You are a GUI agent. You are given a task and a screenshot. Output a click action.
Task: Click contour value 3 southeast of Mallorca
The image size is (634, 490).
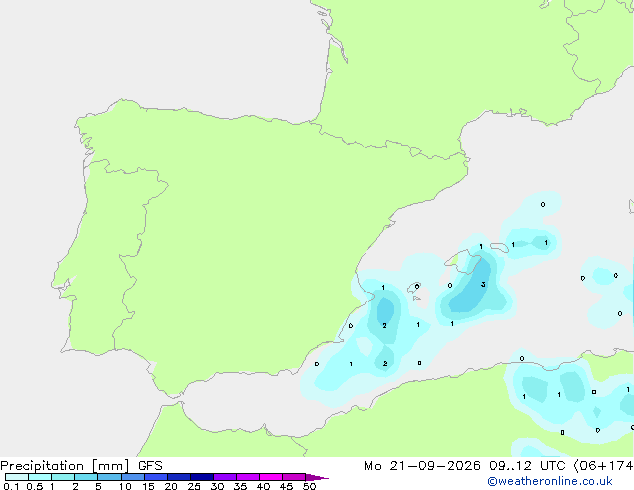point(483,285)
